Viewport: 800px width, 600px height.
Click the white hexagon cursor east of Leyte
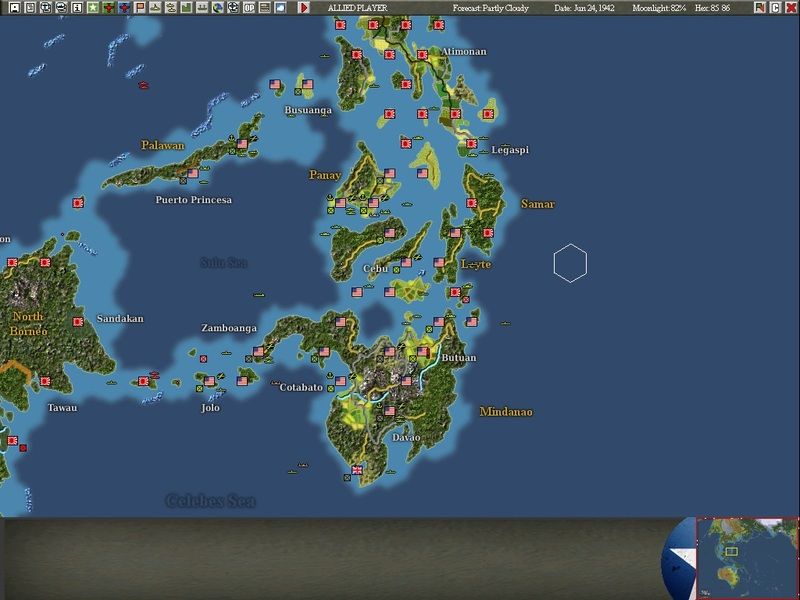click(570, 264)
